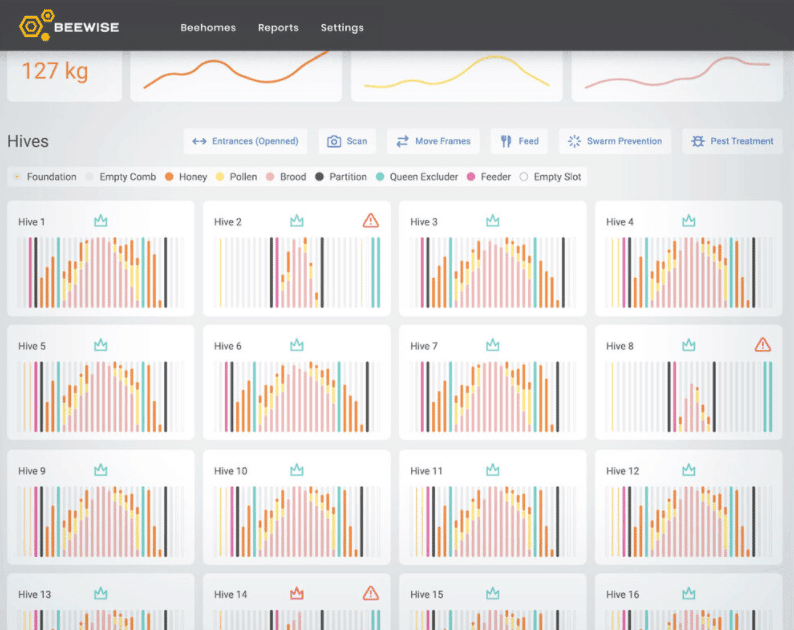
Task: Click the 127 kg weight card
Action: (64, 76)
